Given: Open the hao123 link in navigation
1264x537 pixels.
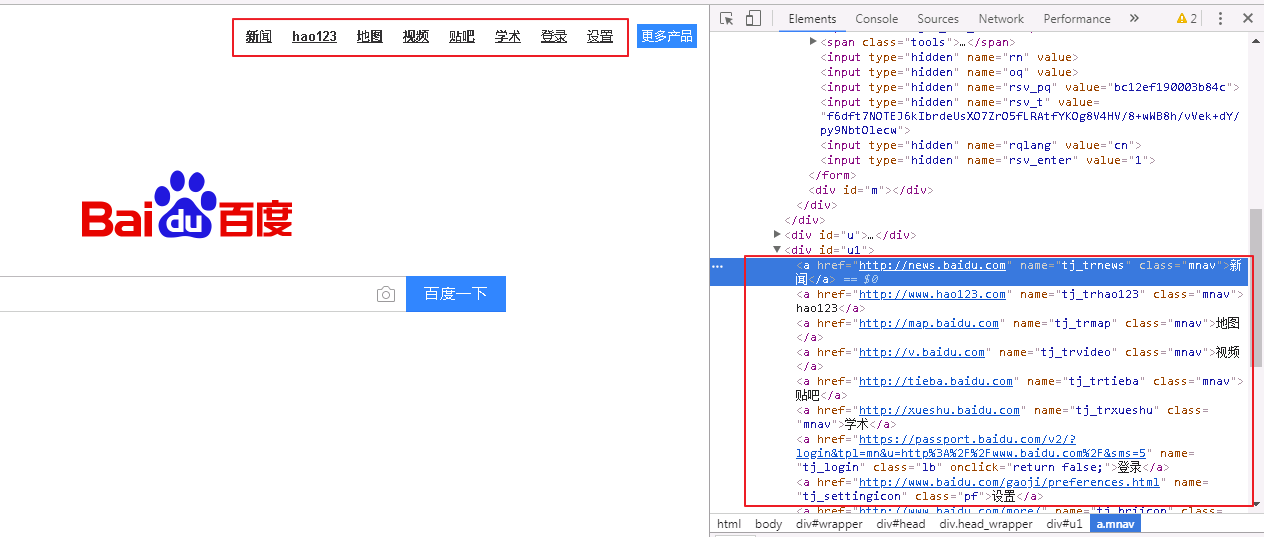Looking at the screenshot, I should pos(314,36).
